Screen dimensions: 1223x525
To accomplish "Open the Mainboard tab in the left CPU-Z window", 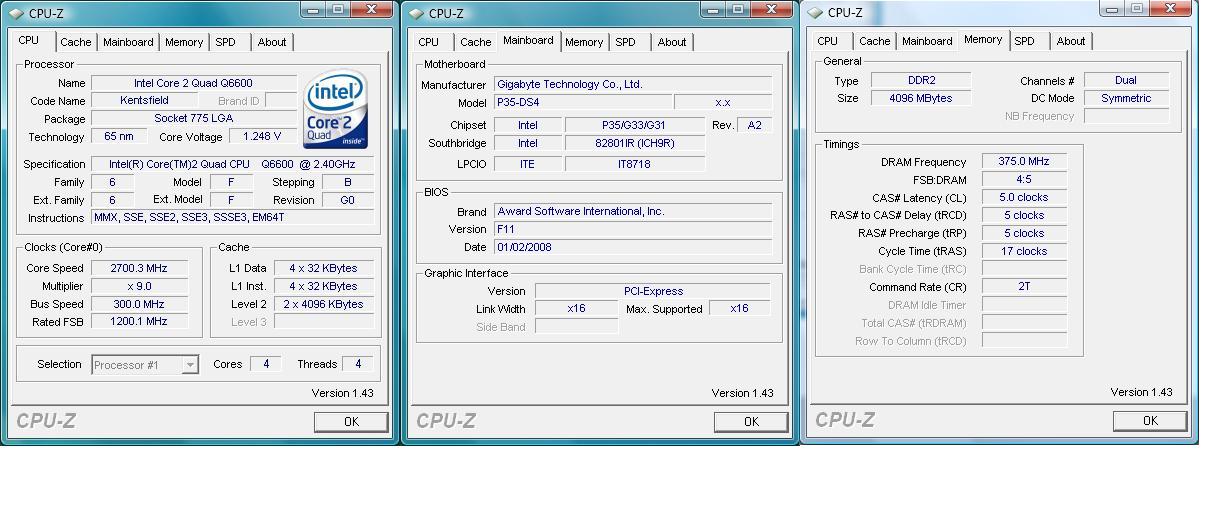I will click(x=128, y=42).
